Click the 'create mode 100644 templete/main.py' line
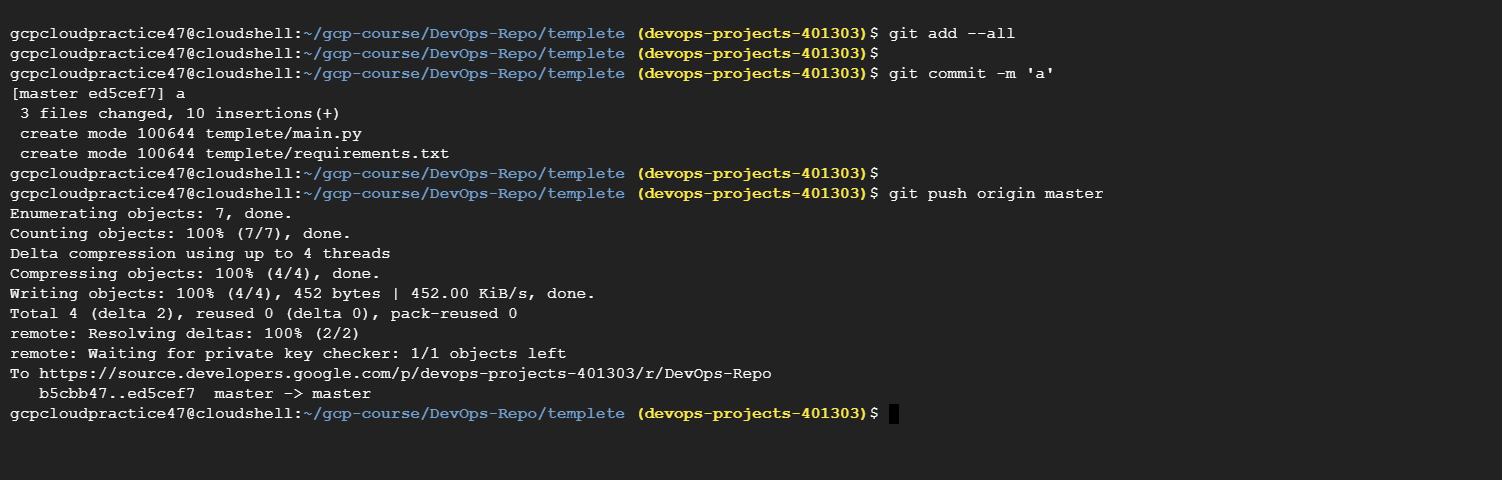Screen dimensions: 1502x480 tap(190, 134)
